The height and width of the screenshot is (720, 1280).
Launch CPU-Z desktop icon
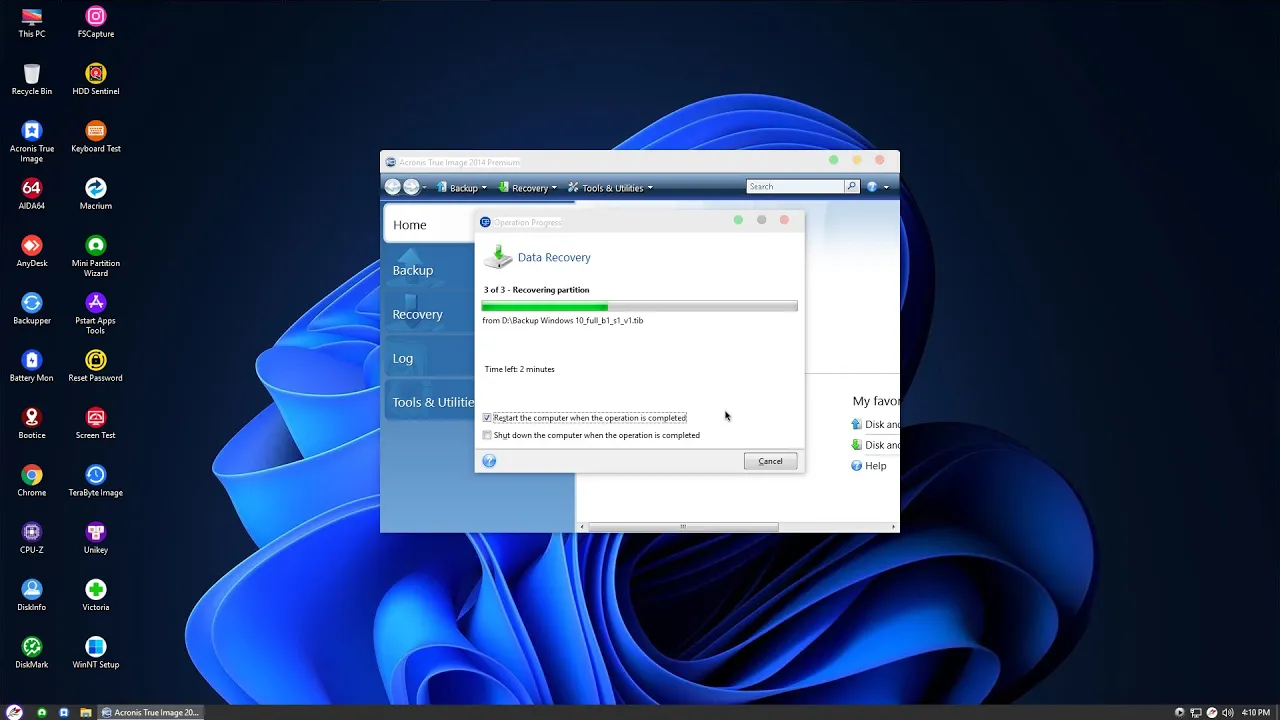[32, 538]
